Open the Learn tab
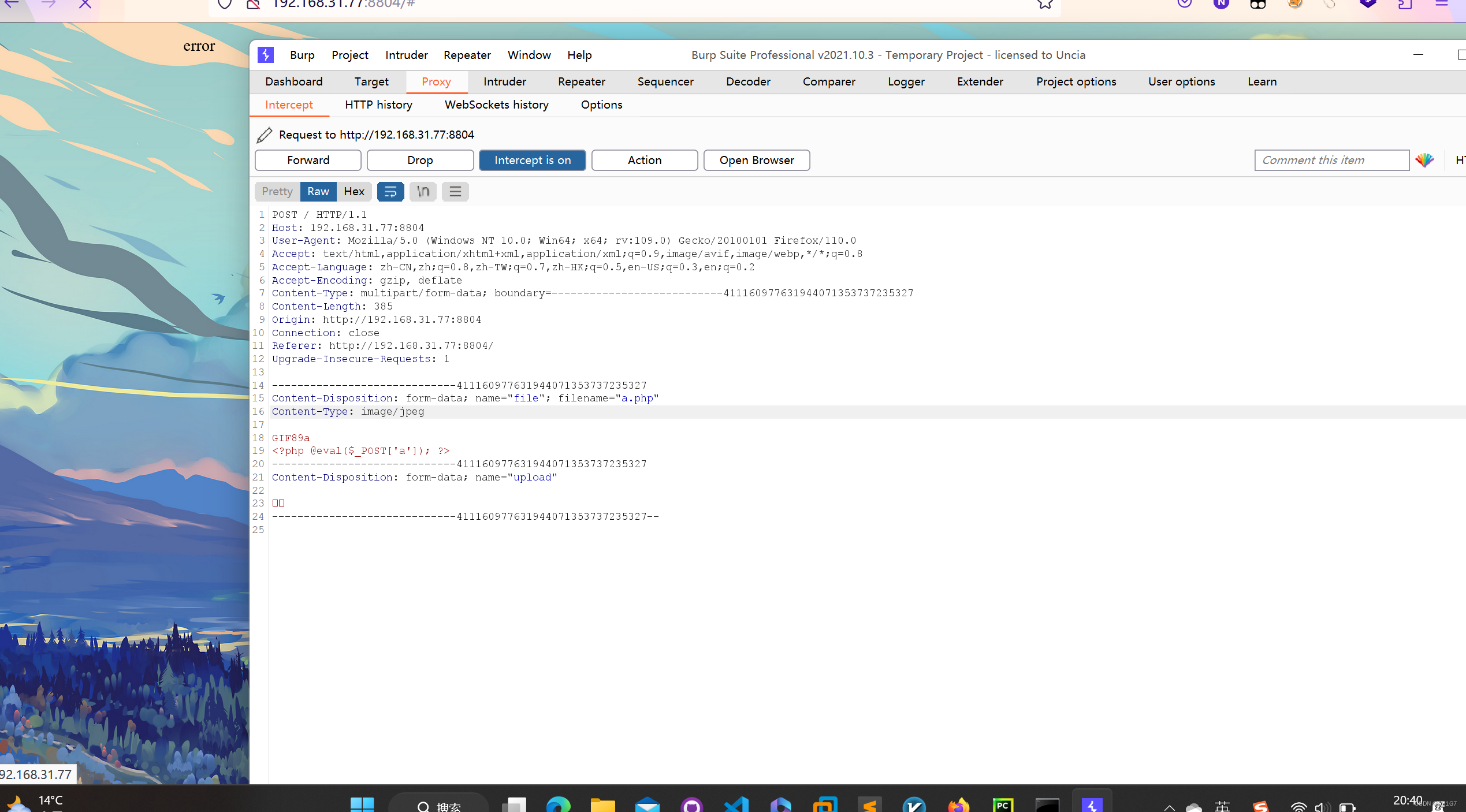This screenshot has height=812, width=1466. click(x=1262, y=82)
